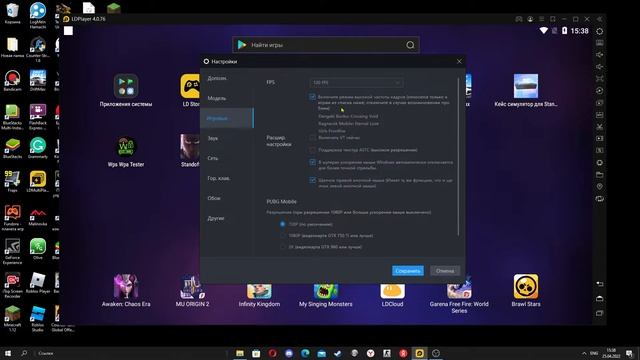
Task: Click Windows taskbar search icon
Action: (24, 353)
